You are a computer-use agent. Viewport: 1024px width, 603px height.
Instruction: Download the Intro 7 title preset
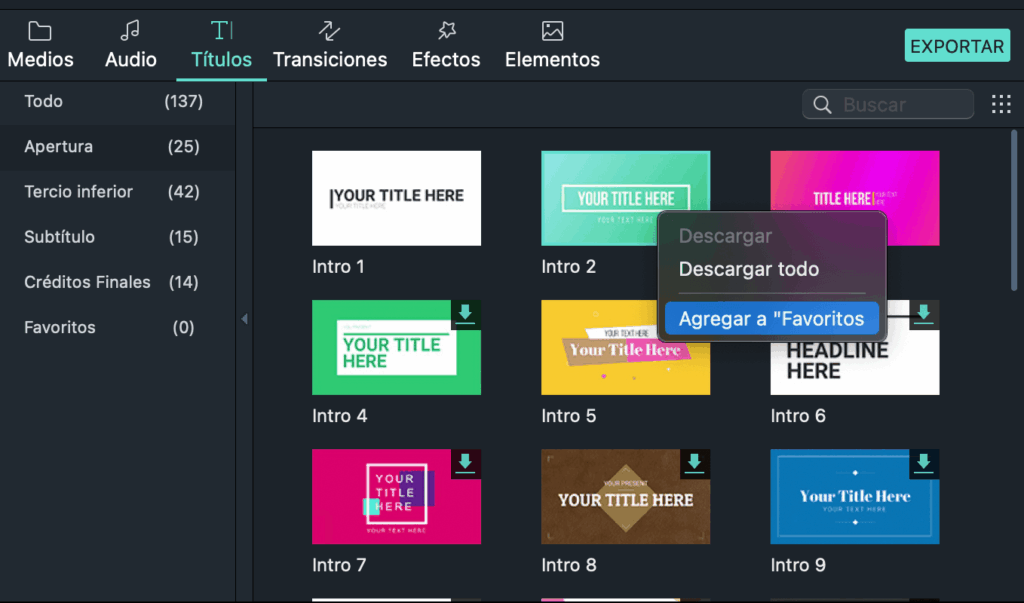pos(465,463)
